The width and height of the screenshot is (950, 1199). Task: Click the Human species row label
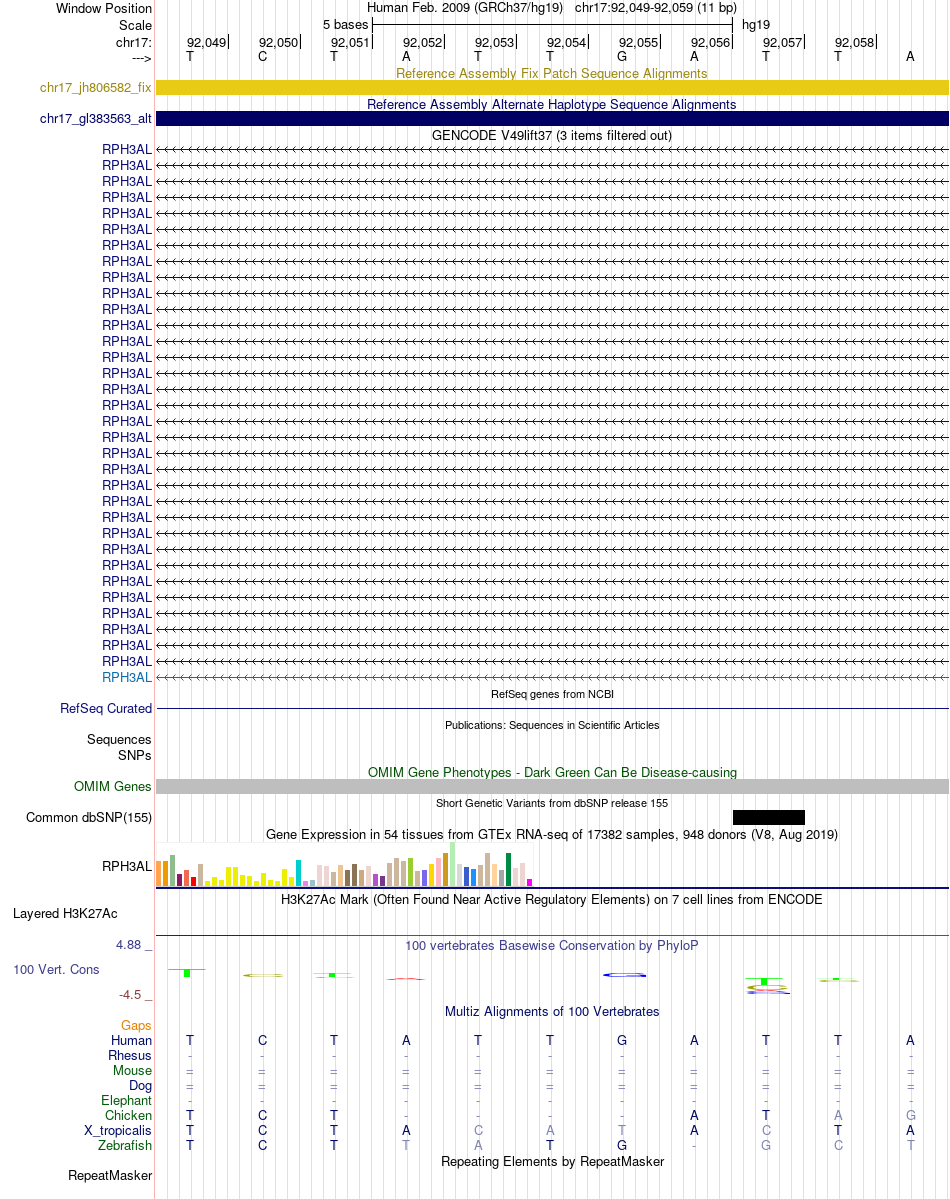point(132,1041)
